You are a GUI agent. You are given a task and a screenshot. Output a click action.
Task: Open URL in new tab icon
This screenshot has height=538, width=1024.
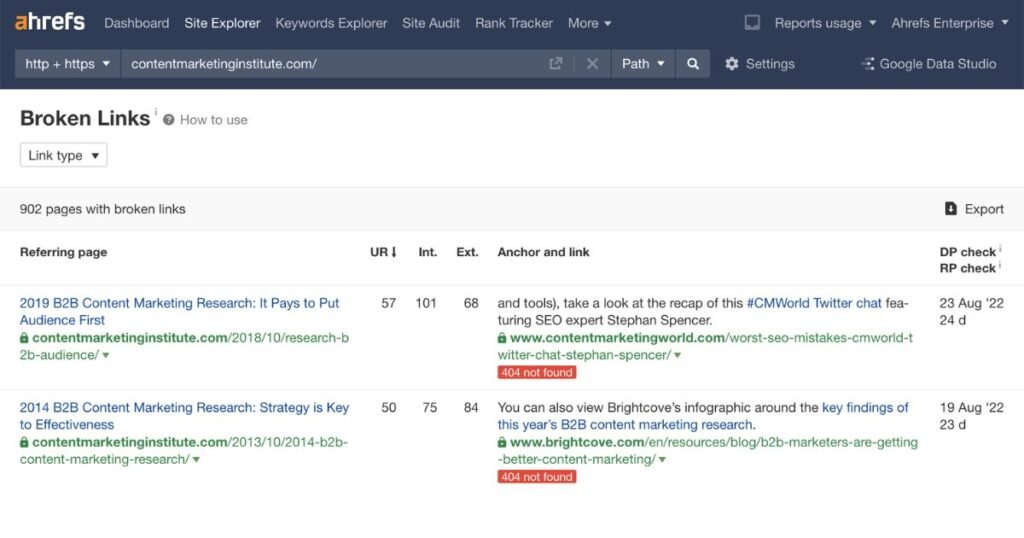click(556, 64)
